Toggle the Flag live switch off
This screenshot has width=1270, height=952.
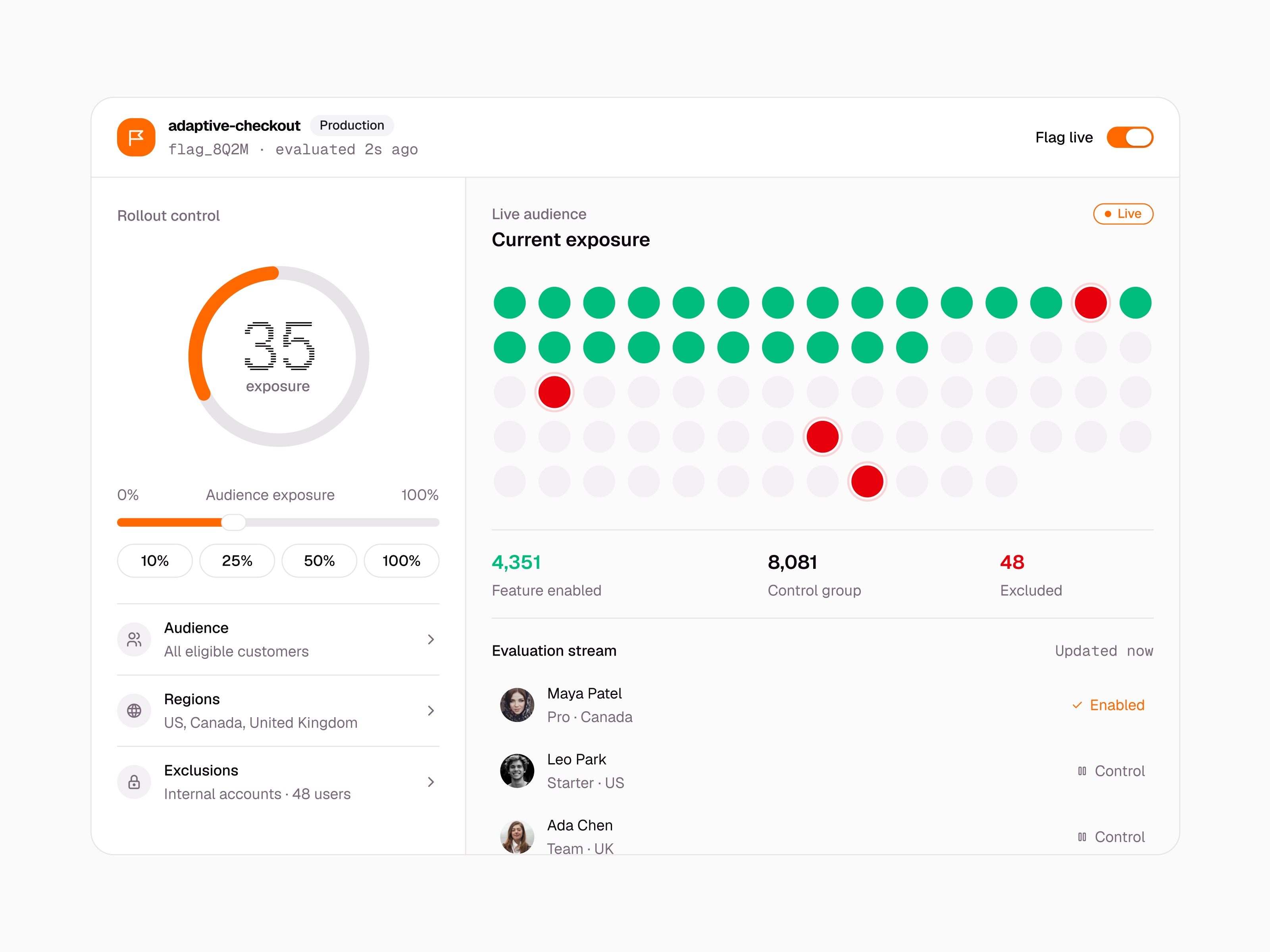[1130, 137]
